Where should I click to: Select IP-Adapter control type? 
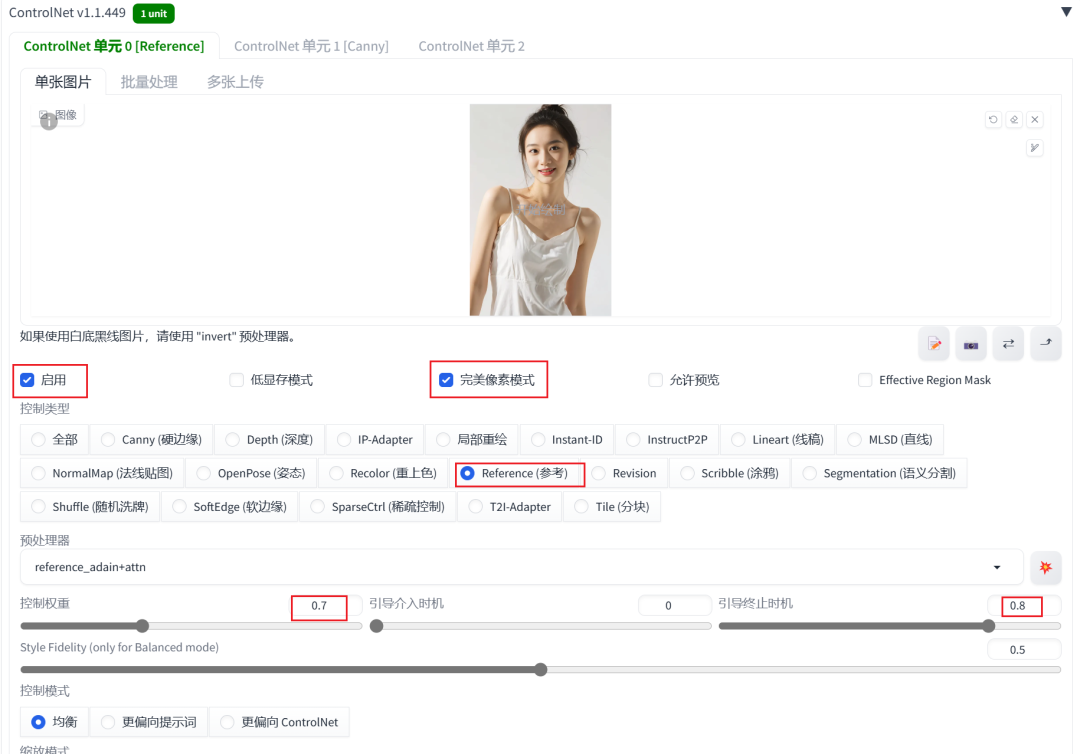pos(375,439)
